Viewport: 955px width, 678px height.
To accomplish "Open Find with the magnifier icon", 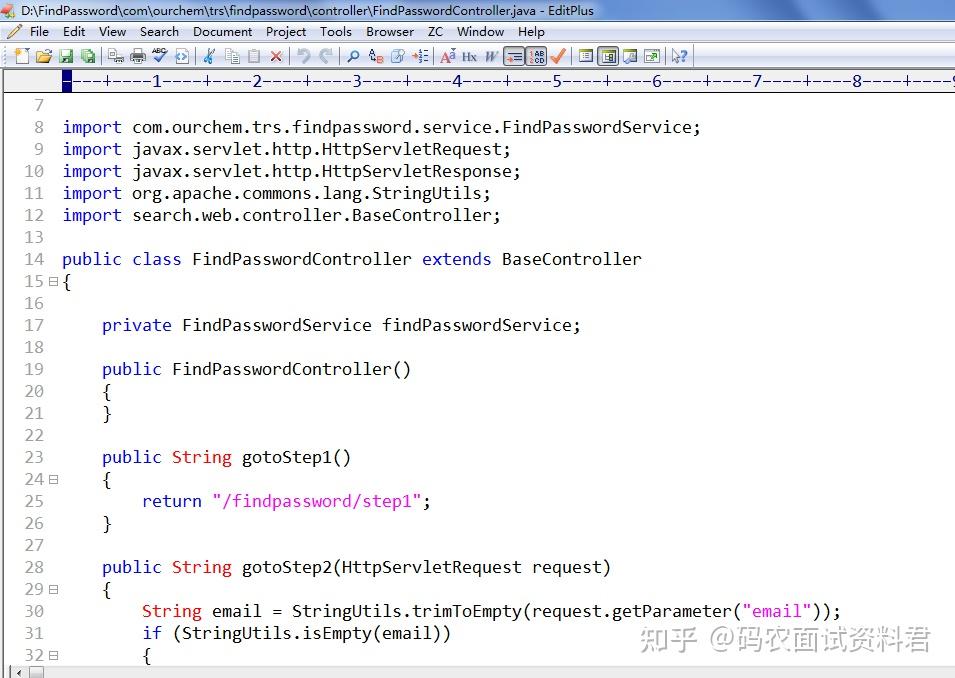I will [x=353, y=56].
